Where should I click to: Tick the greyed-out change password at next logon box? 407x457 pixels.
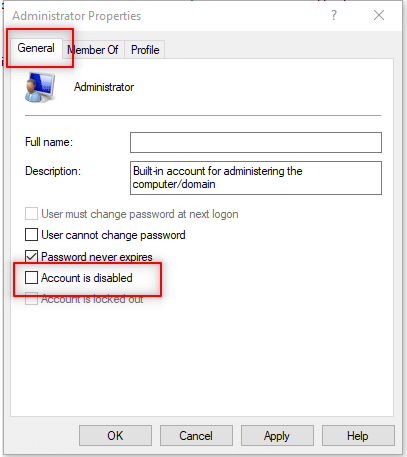[31, 214]
